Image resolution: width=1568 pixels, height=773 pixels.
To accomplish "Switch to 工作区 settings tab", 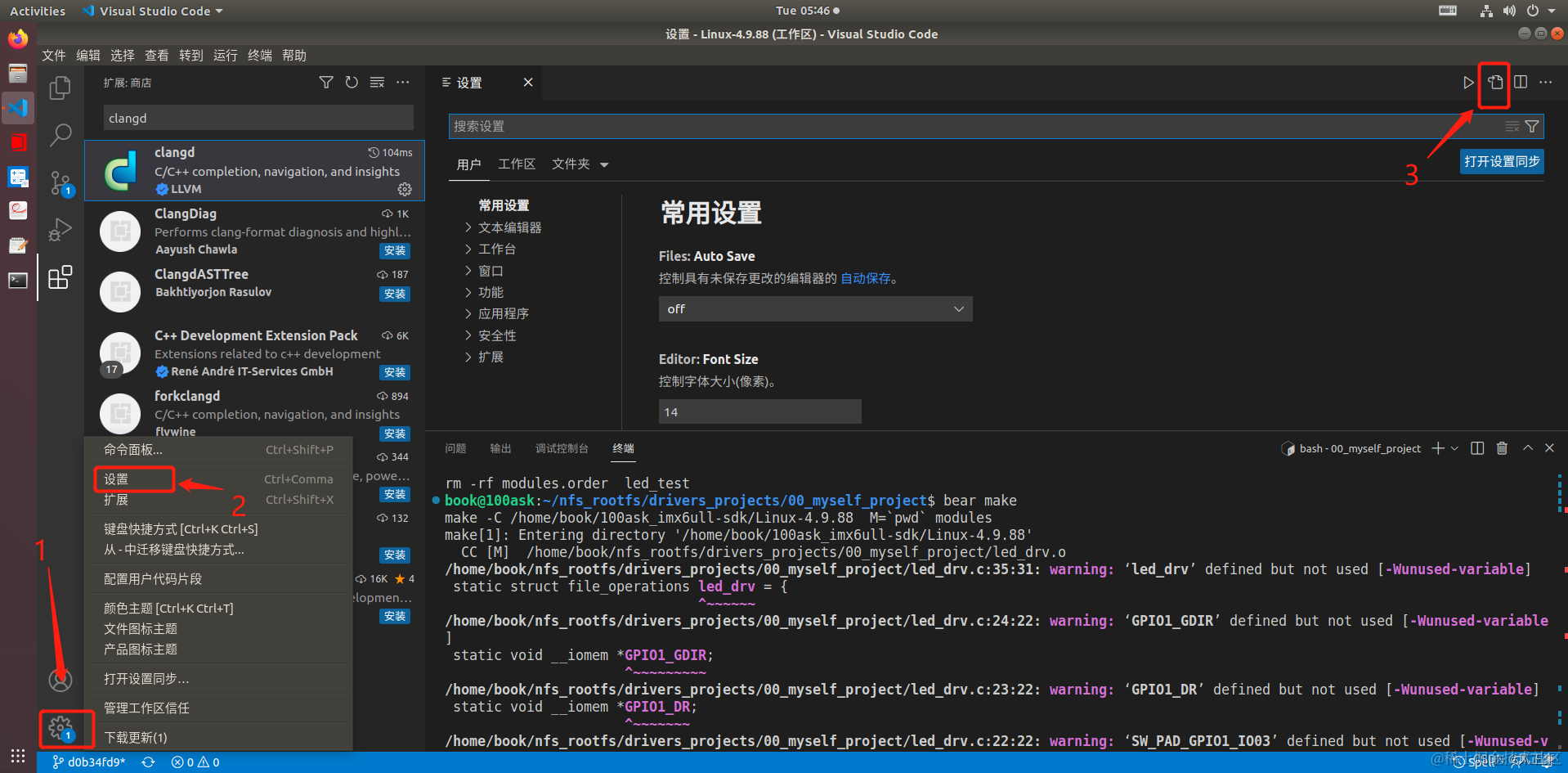I will [x=517, y=164].
